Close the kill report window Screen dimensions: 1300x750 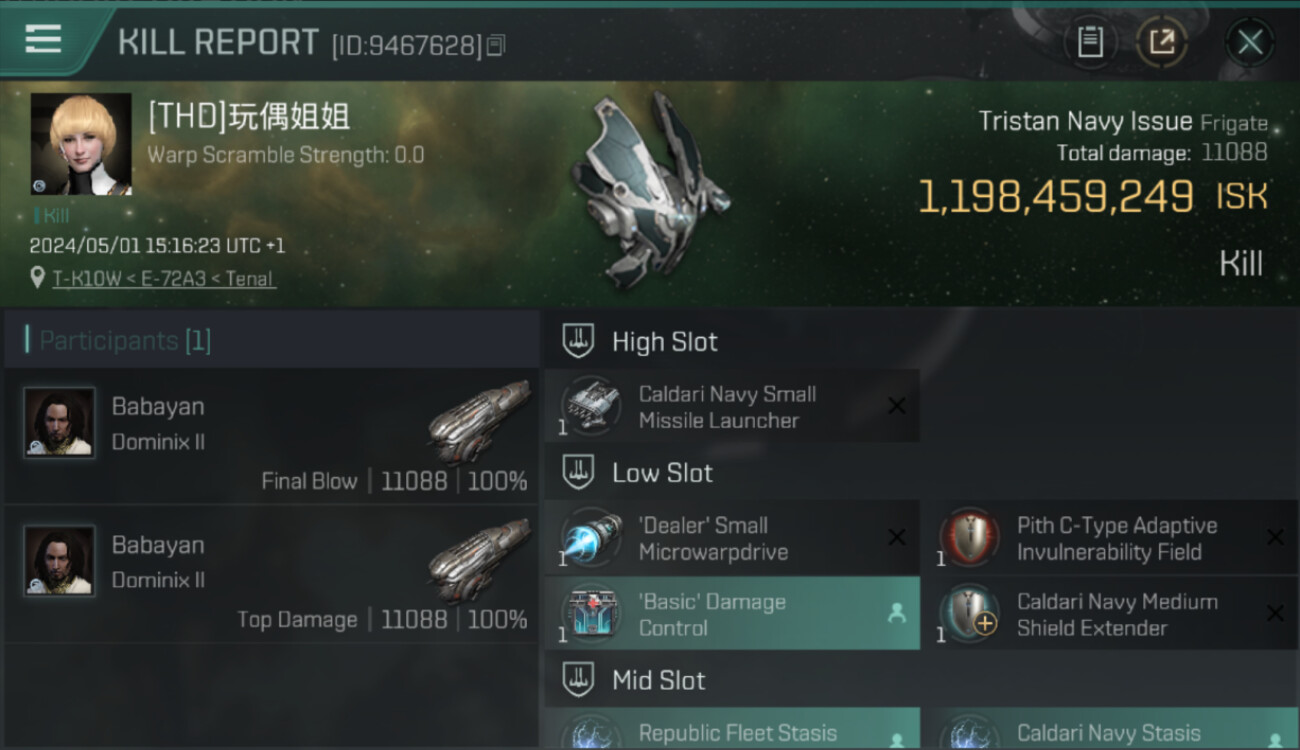[1250, 42]
